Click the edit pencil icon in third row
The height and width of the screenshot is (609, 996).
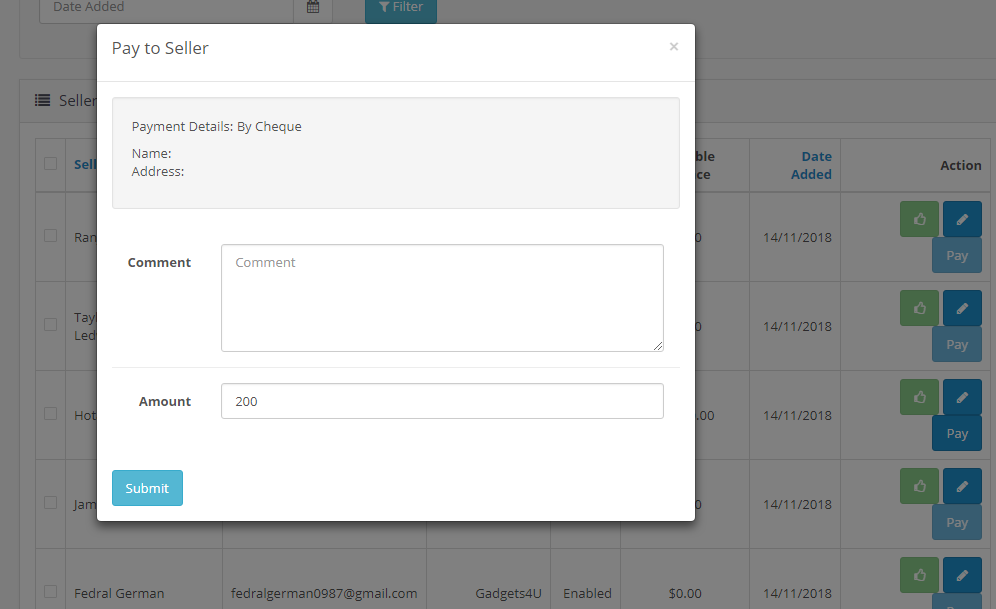962,397
